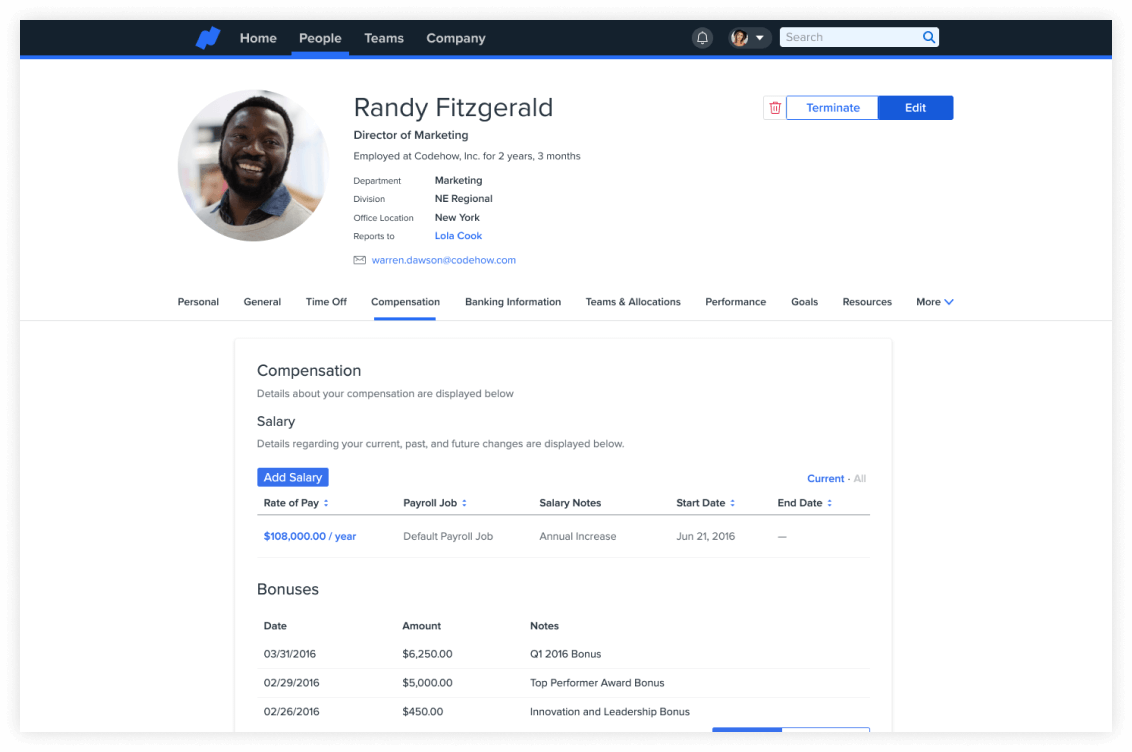The image size is (1132, 752).
Task: Sort by Start Date arrows
Action: (x=732, y=503)
